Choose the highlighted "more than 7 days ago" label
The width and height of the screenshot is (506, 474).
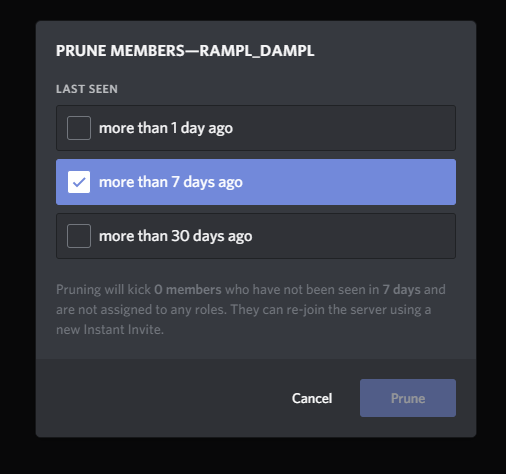pos(171,182)
